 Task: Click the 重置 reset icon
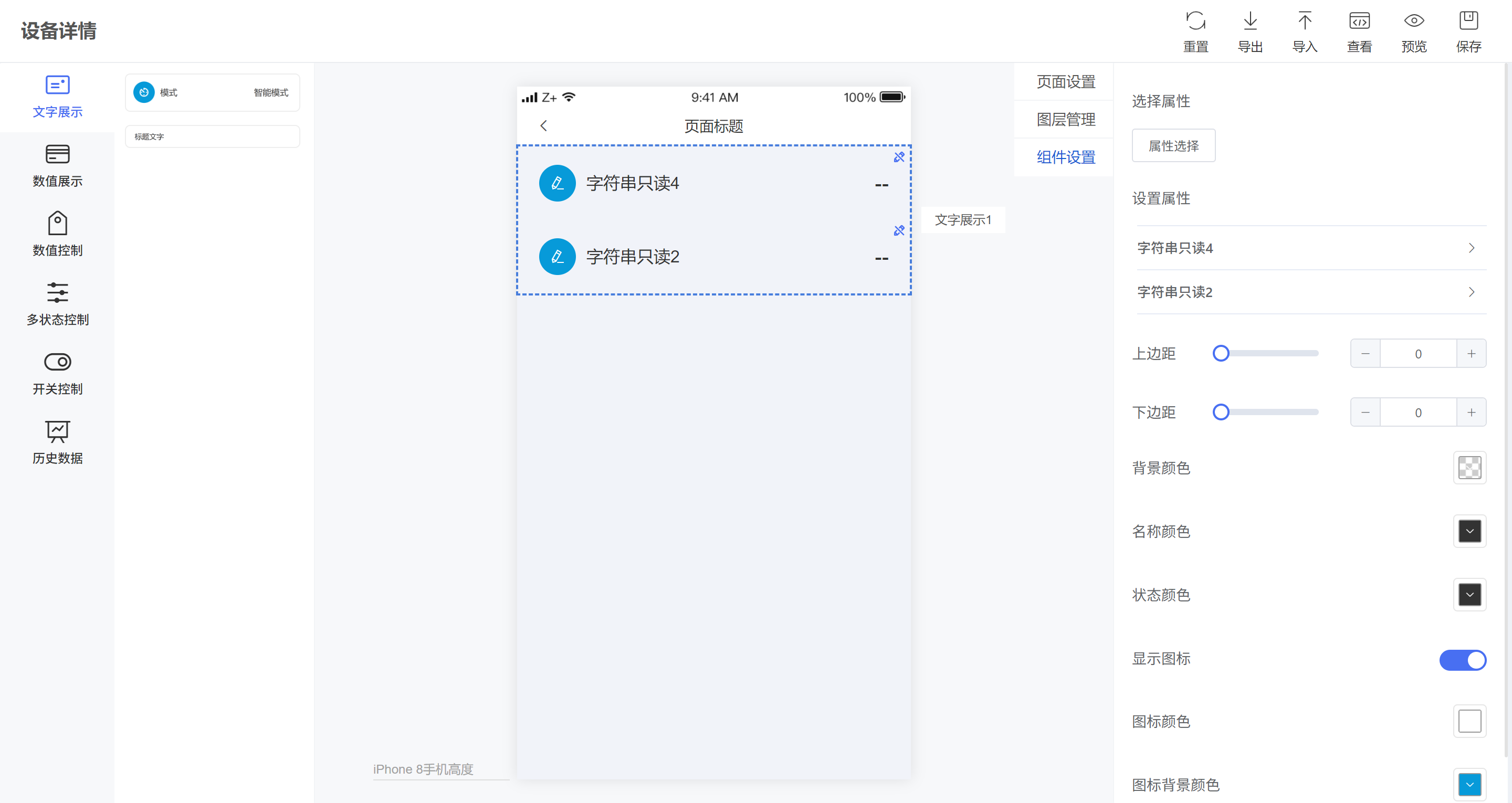tap(1195, 21)
